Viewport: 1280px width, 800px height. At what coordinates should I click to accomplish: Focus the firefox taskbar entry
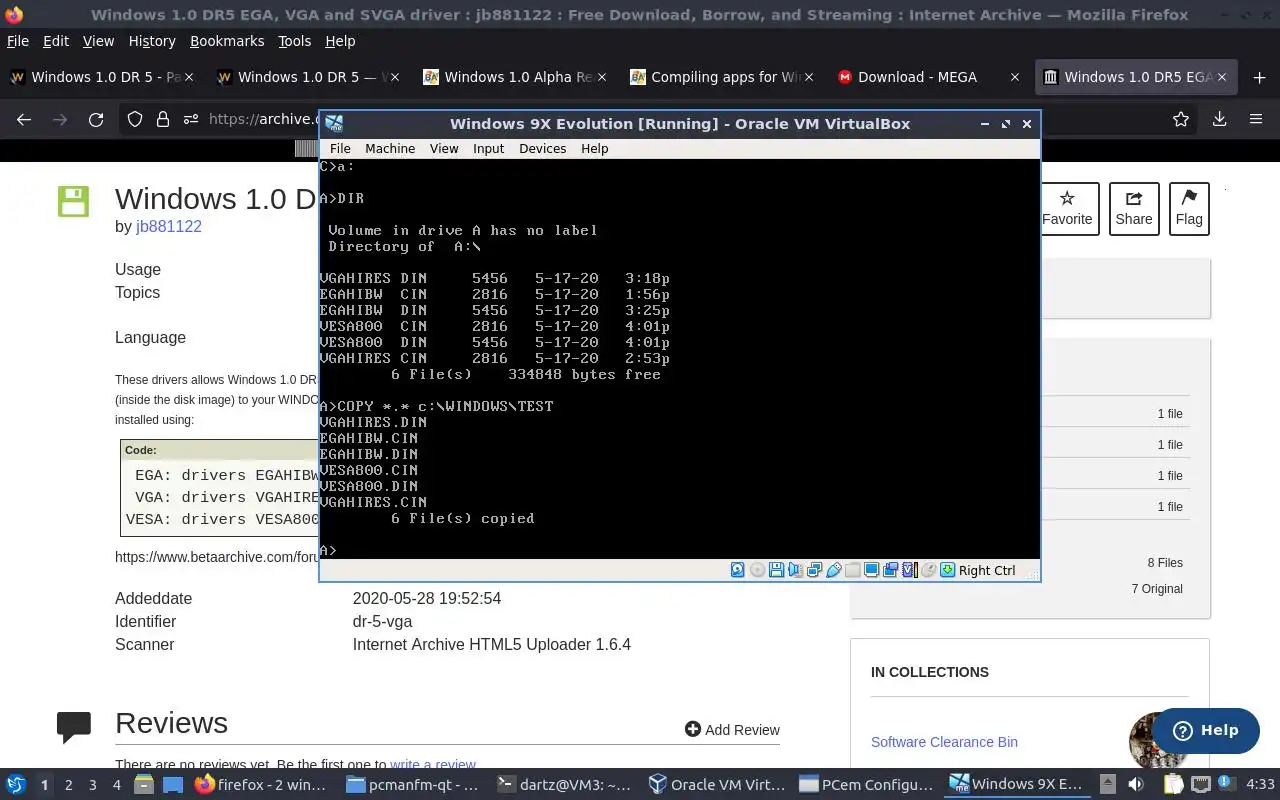262,785
